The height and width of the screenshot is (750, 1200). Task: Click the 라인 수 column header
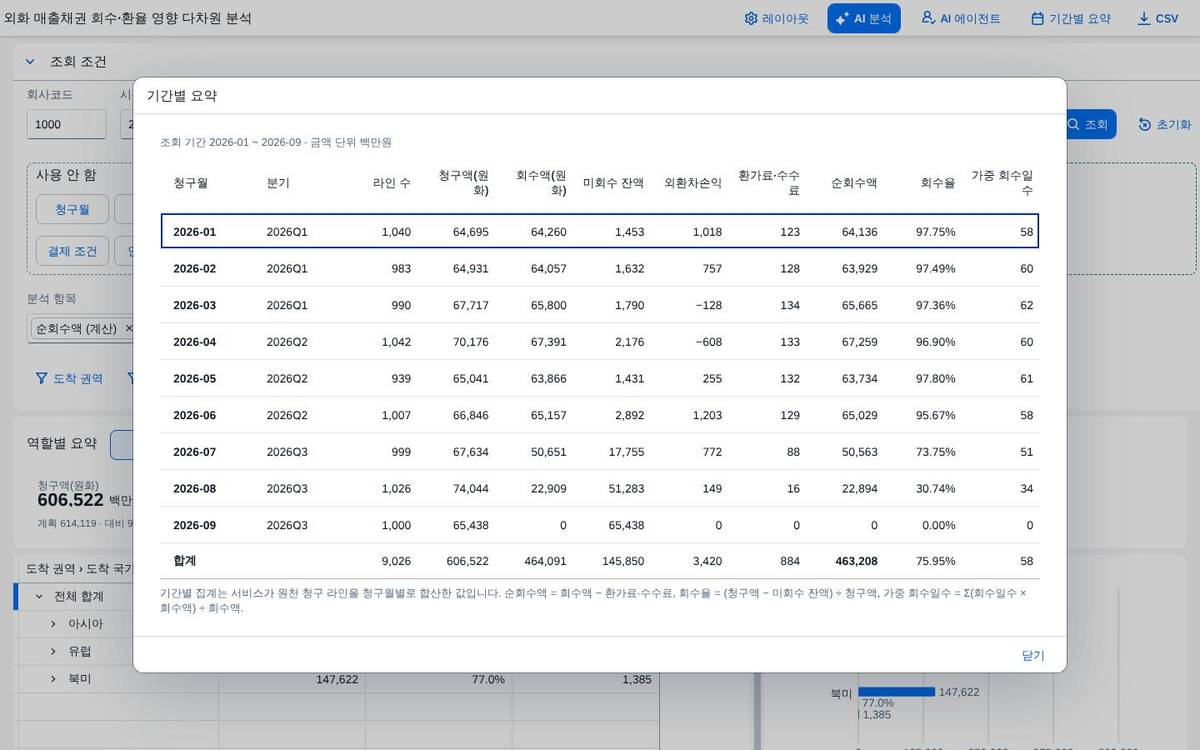(392, 183)
